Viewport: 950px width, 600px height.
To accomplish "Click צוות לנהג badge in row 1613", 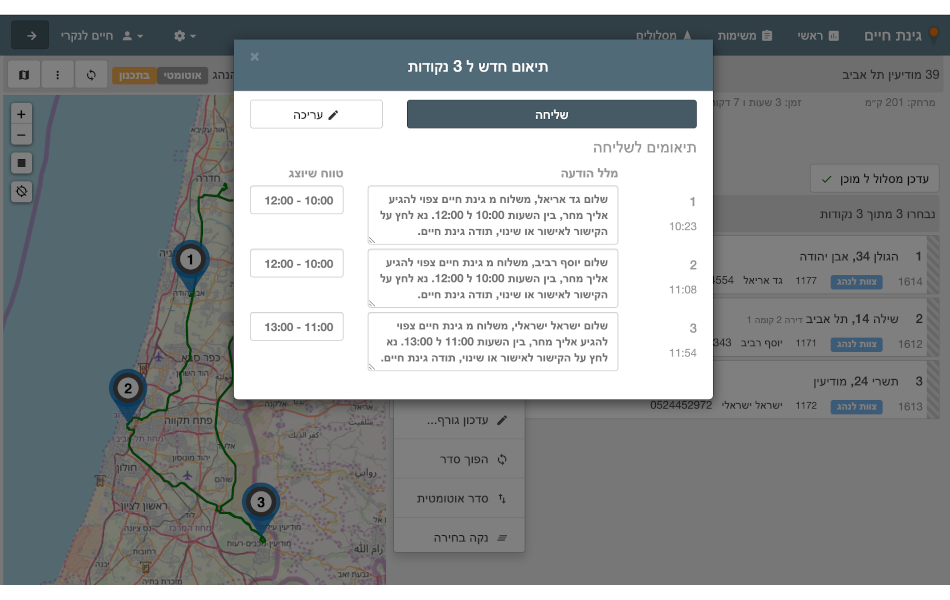I will (x=856, y=407).
